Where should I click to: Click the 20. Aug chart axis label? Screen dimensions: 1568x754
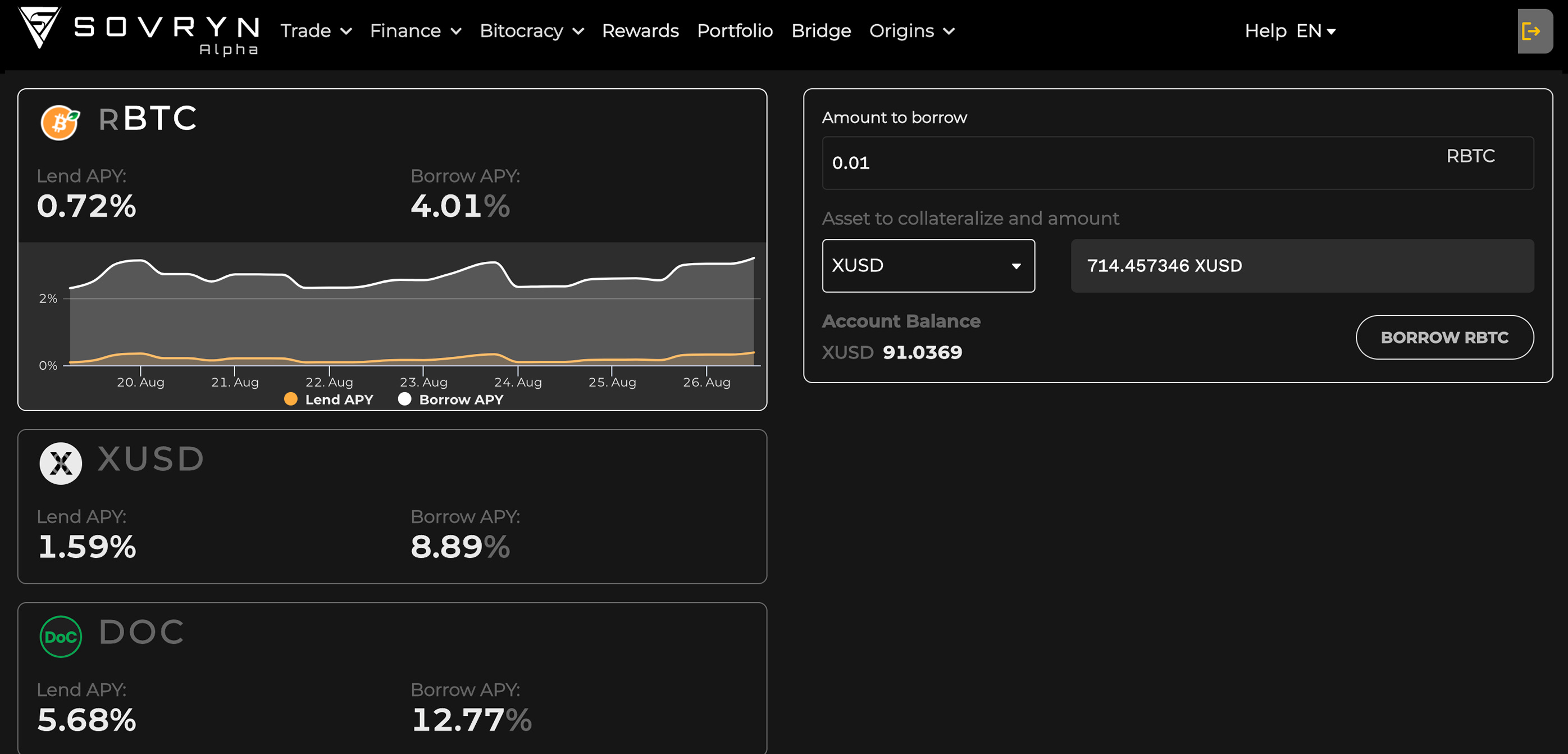tap(140, 382)
